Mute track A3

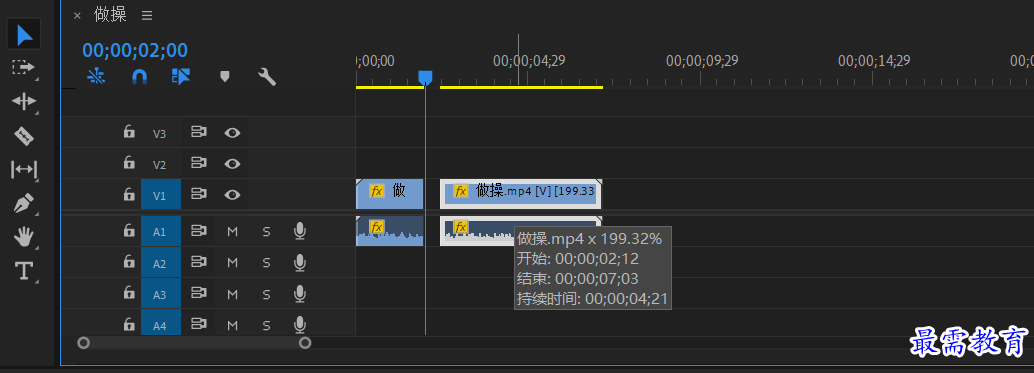232,294
